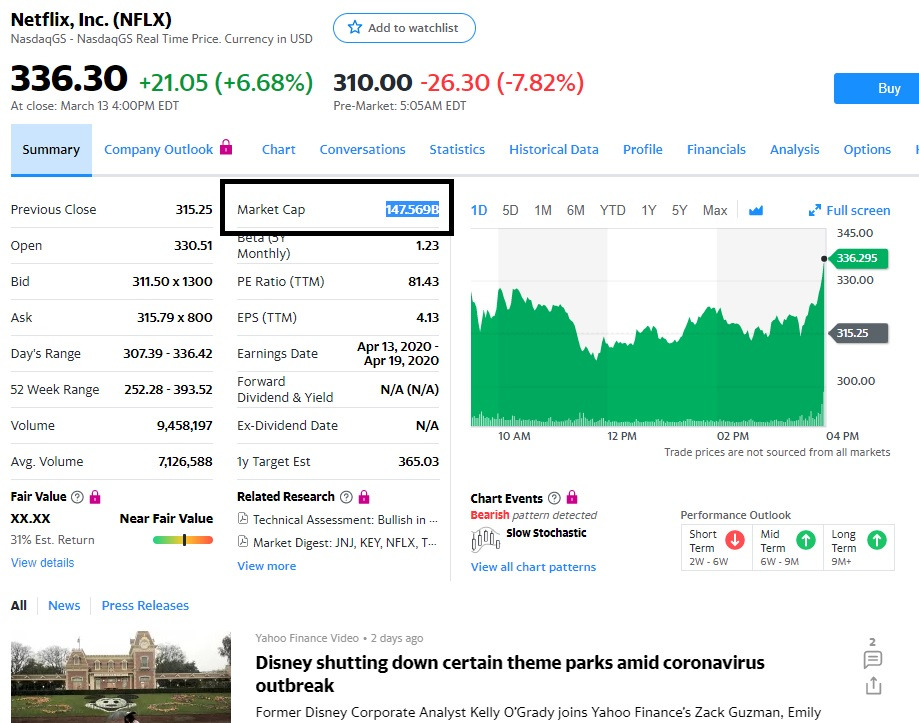Open the Analysis tab
The height and width of the screenshot is (723, 919).
794,149
